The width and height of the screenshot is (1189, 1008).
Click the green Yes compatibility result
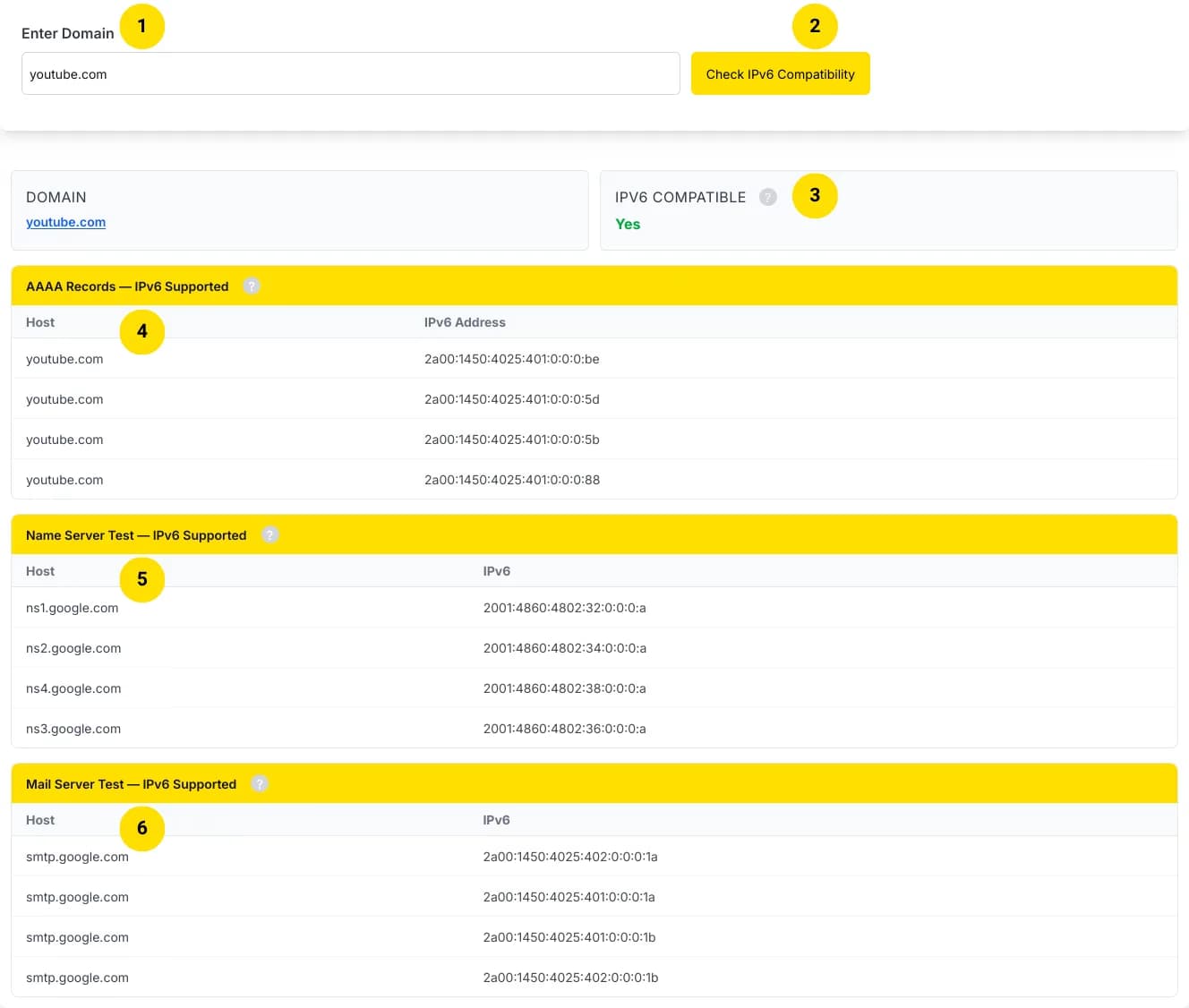(x=628, y=224)
